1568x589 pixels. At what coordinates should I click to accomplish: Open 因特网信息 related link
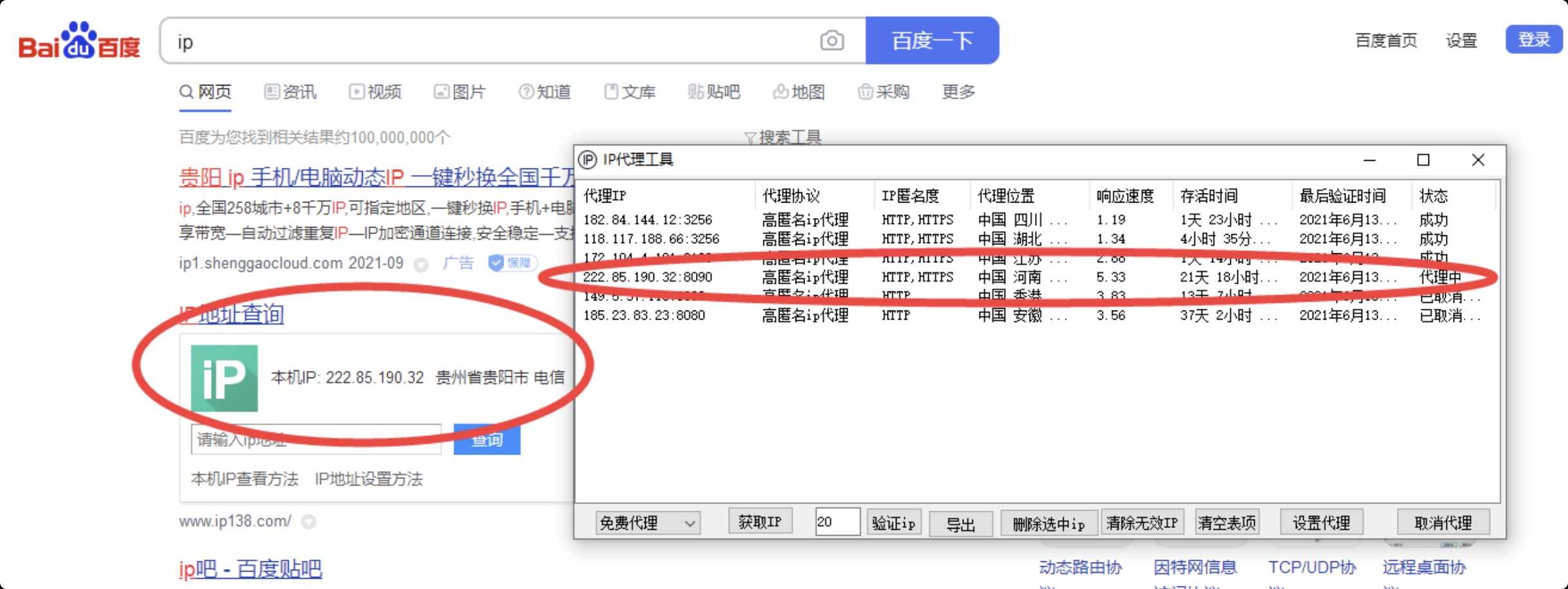(1195, 568)
